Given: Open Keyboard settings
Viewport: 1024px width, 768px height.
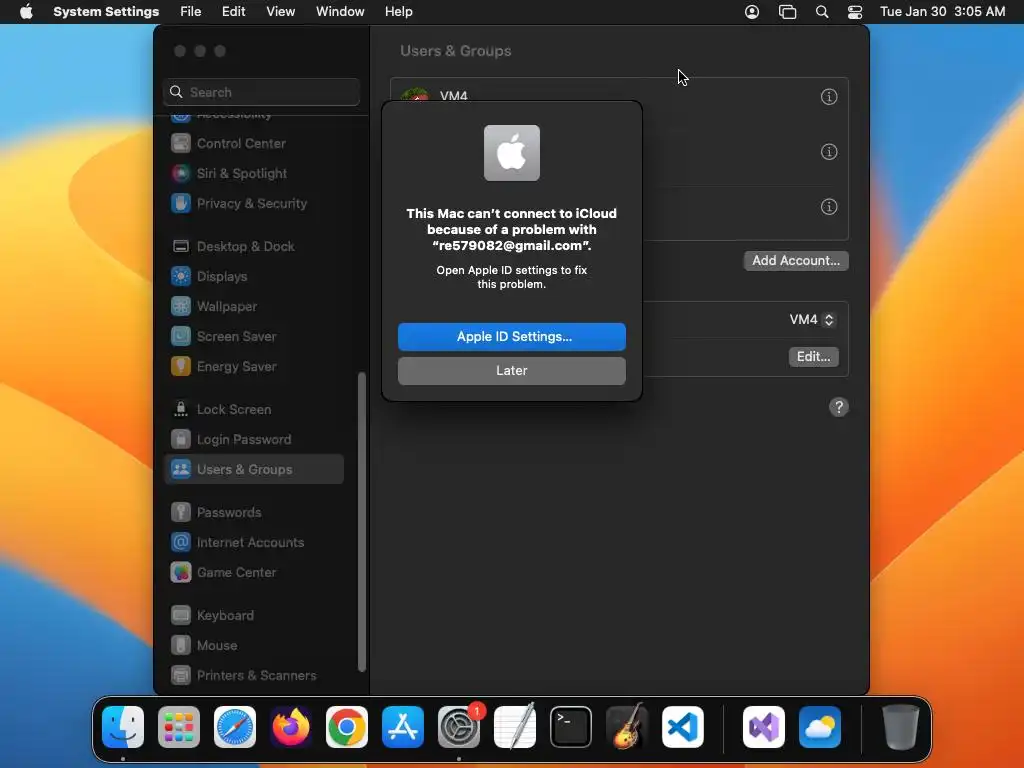Looking at the screenshot, I should coord(254,616).
